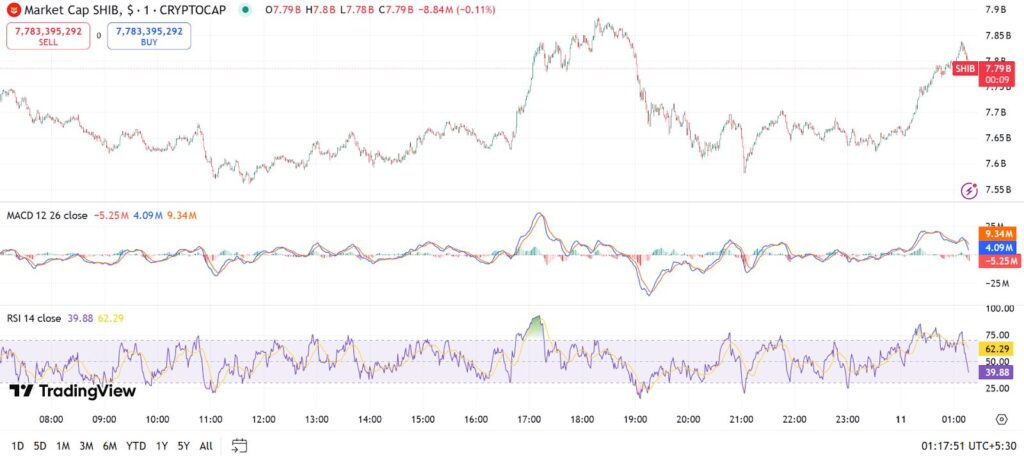Click the UTC+5:30 timezone clock

pos(966,446)
